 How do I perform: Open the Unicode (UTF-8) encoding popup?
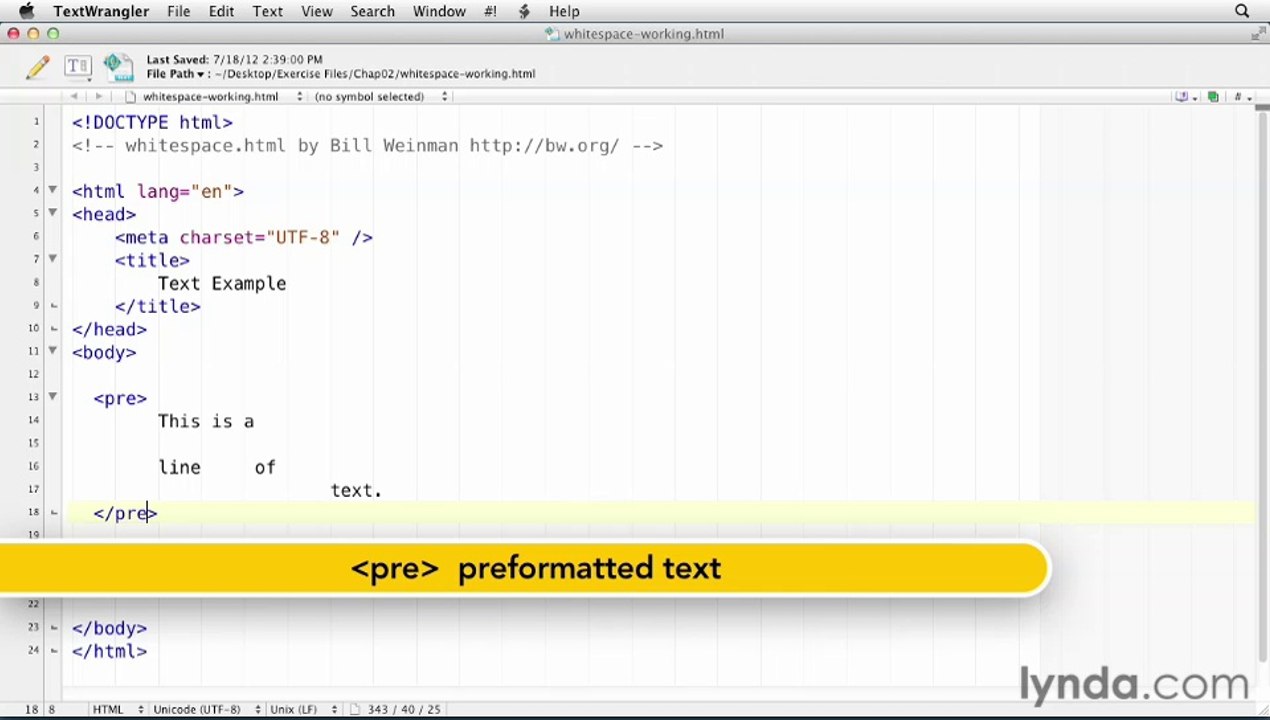206,709
